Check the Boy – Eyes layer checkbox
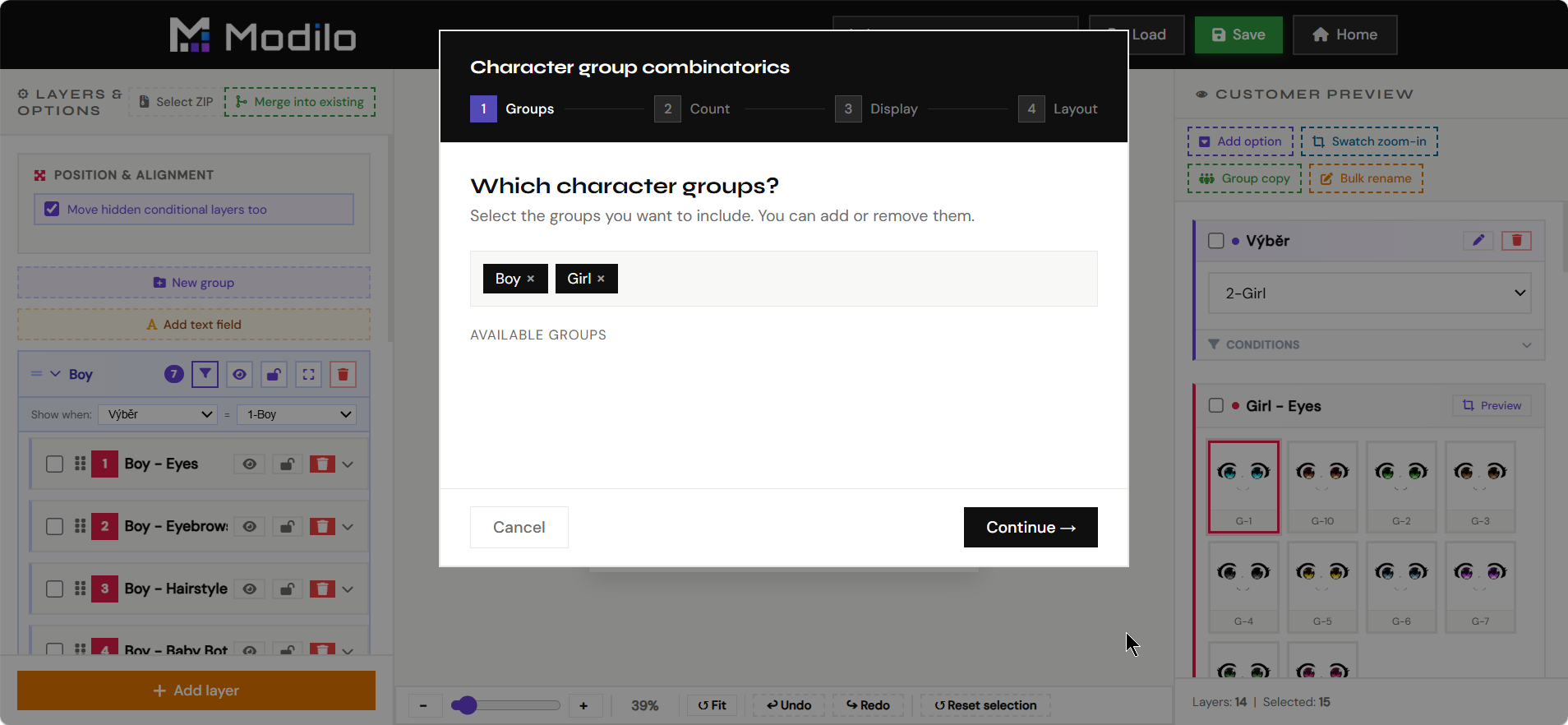Viewport: 1568px width, 725px height. pos(55,464)
